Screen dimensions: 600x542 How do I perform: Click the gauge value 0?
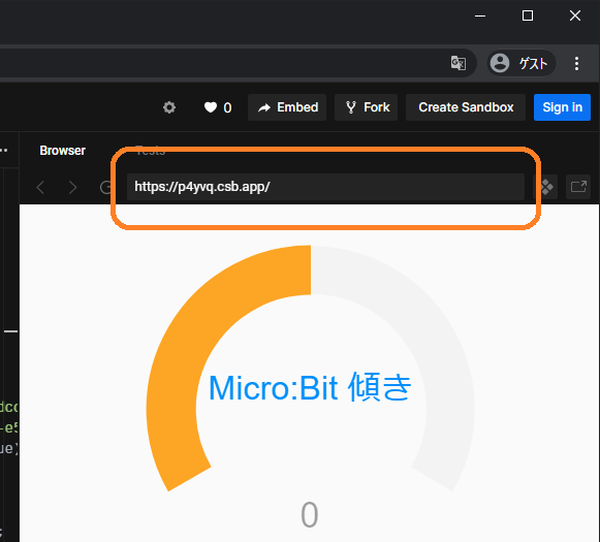pyautogui.click(x=309, y=515)
